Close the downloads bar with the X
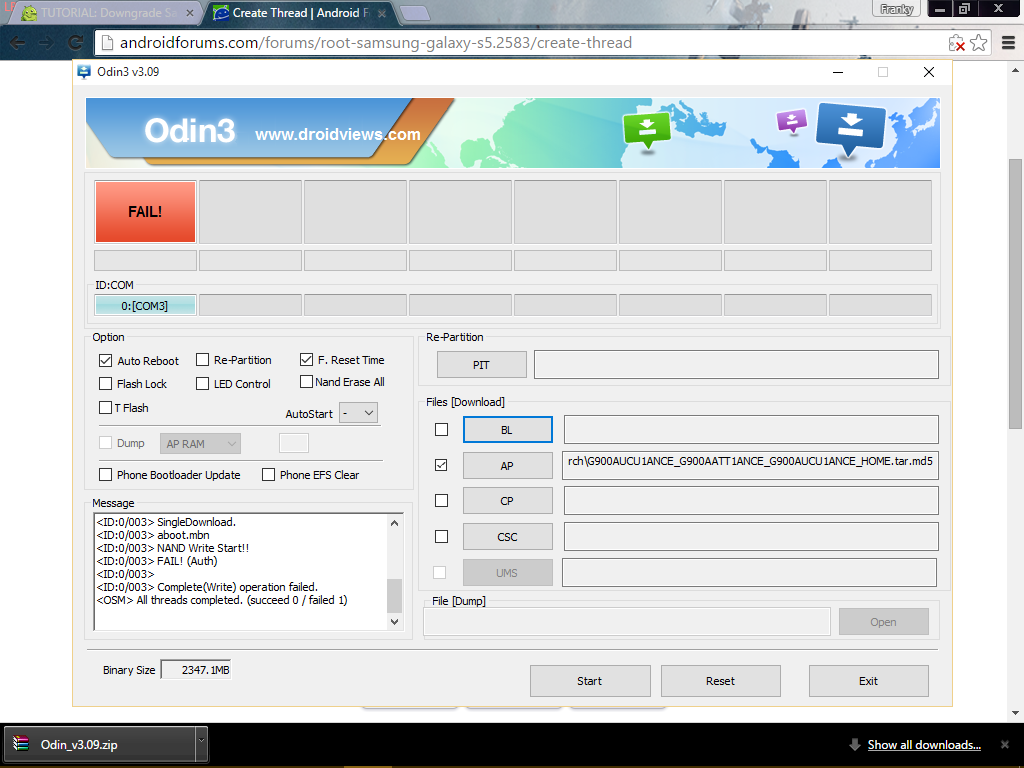 click(1005, 744)
